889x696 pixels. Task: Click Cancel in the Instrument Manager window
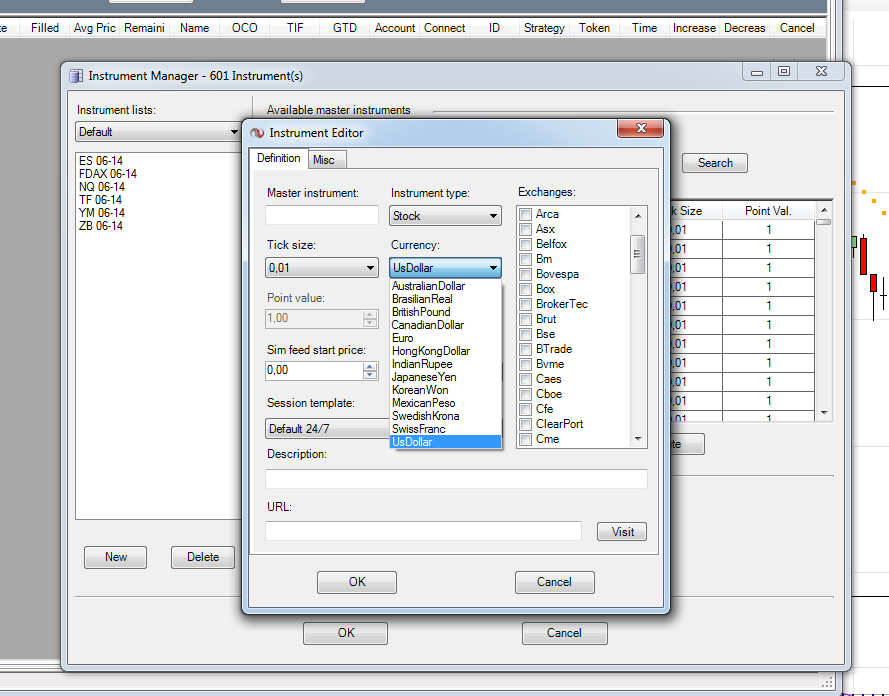coord(565,633)
